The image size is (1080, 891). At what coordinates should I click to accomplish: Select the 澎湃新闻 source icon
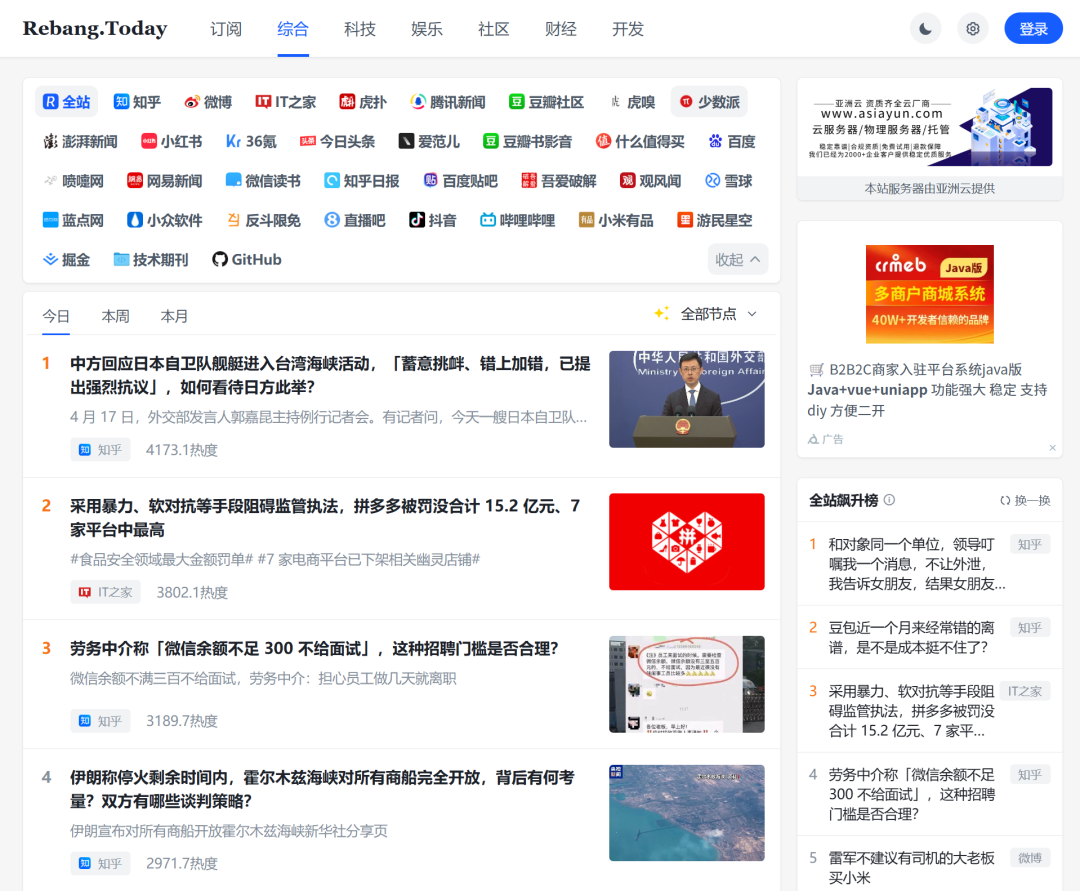pyautogui.click(x=80, y=141)
